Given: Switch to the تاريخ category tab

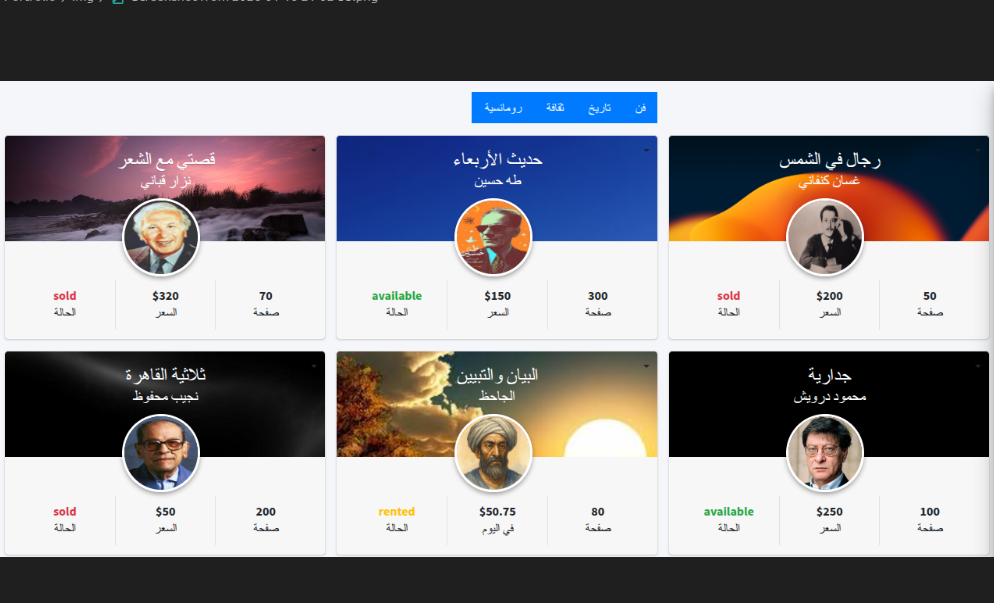Looking at the screenshot, I should [600, 107].
